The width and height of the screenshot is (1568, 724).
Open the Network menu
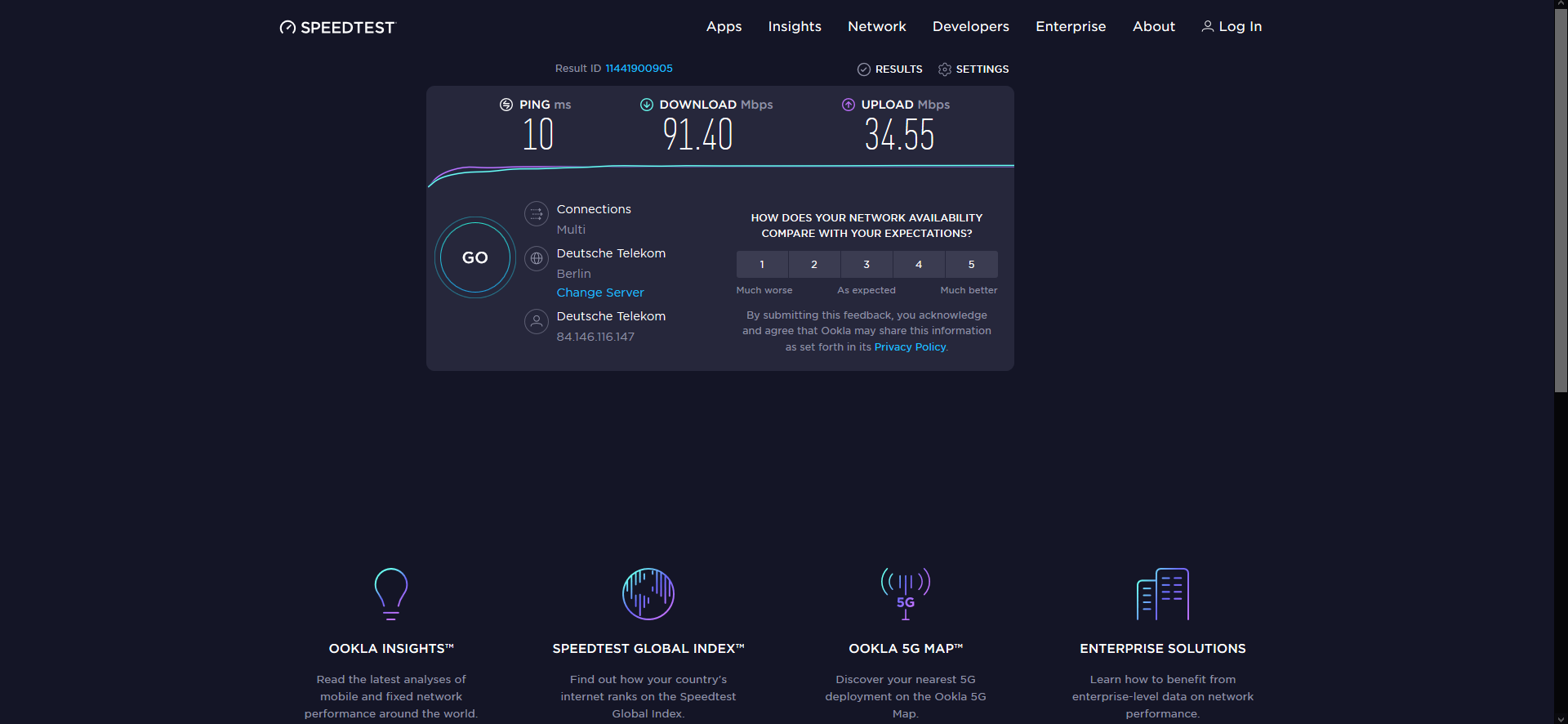pos(876,26)
